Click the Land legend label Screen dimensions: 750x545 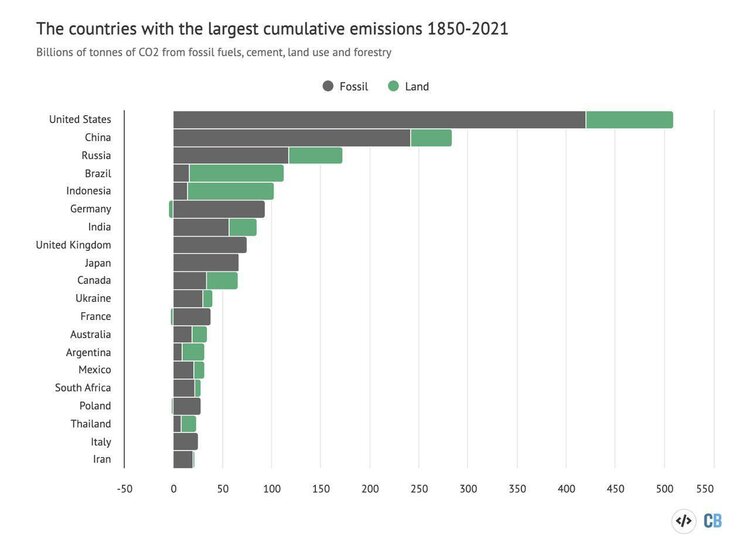pyautogui.click(x=417, y=87)
